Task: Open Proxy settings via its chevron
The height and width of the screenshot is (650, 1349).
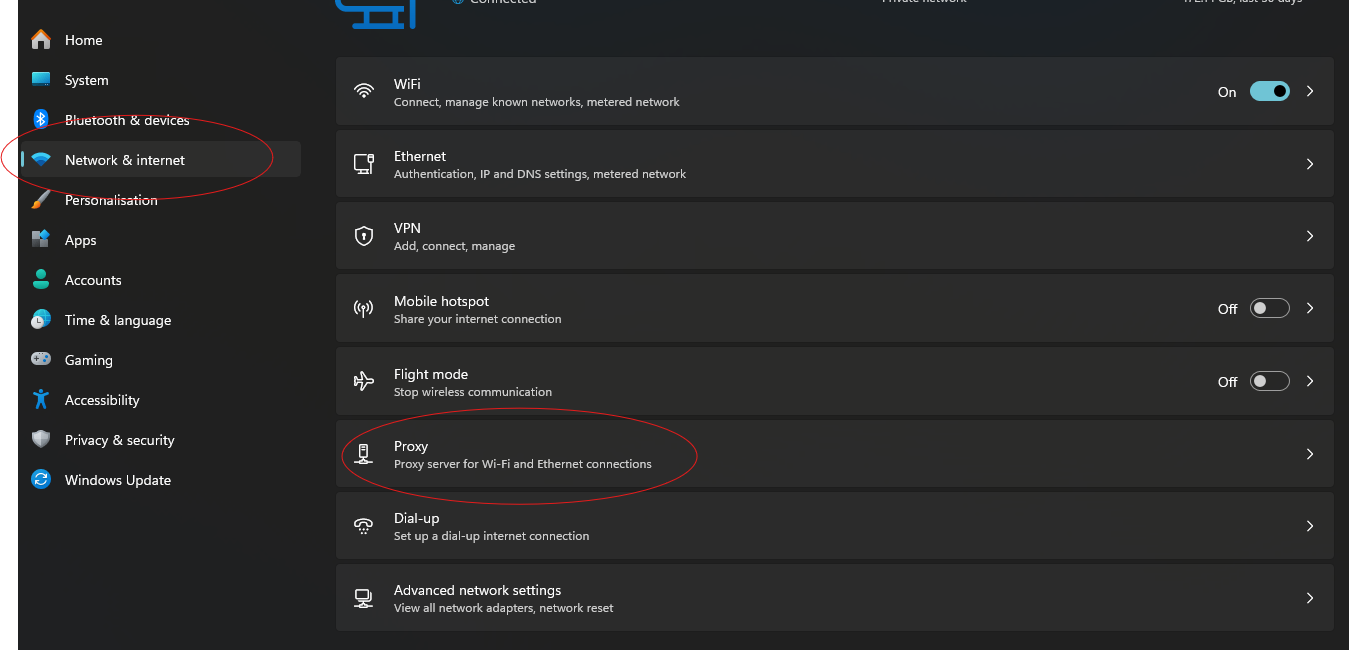Action: pyautogui.click(x=1310, y=454)
